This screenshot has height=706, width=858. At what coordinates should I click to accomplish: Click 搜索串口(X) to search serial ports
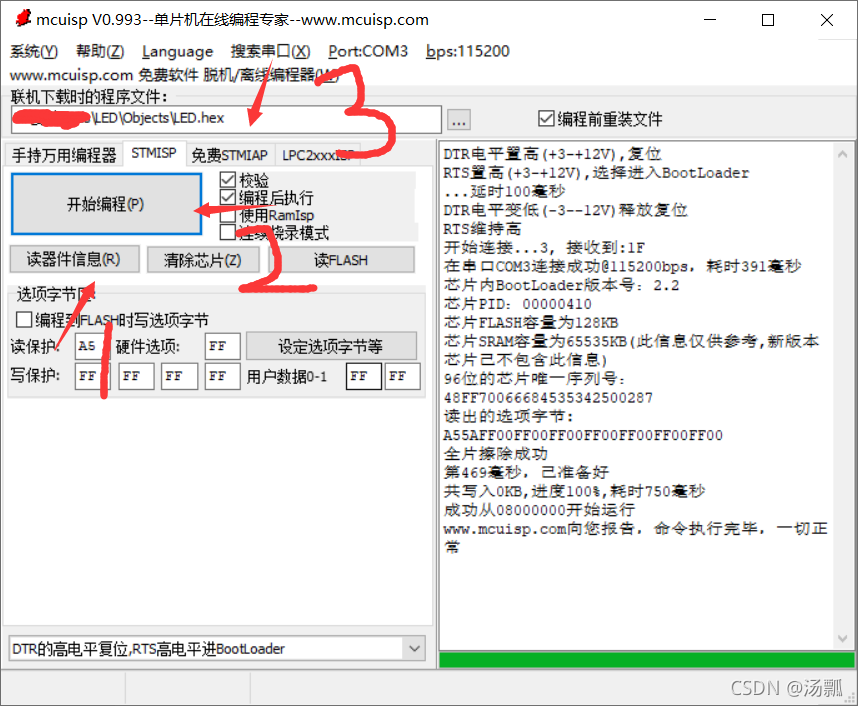coord(270,51)
